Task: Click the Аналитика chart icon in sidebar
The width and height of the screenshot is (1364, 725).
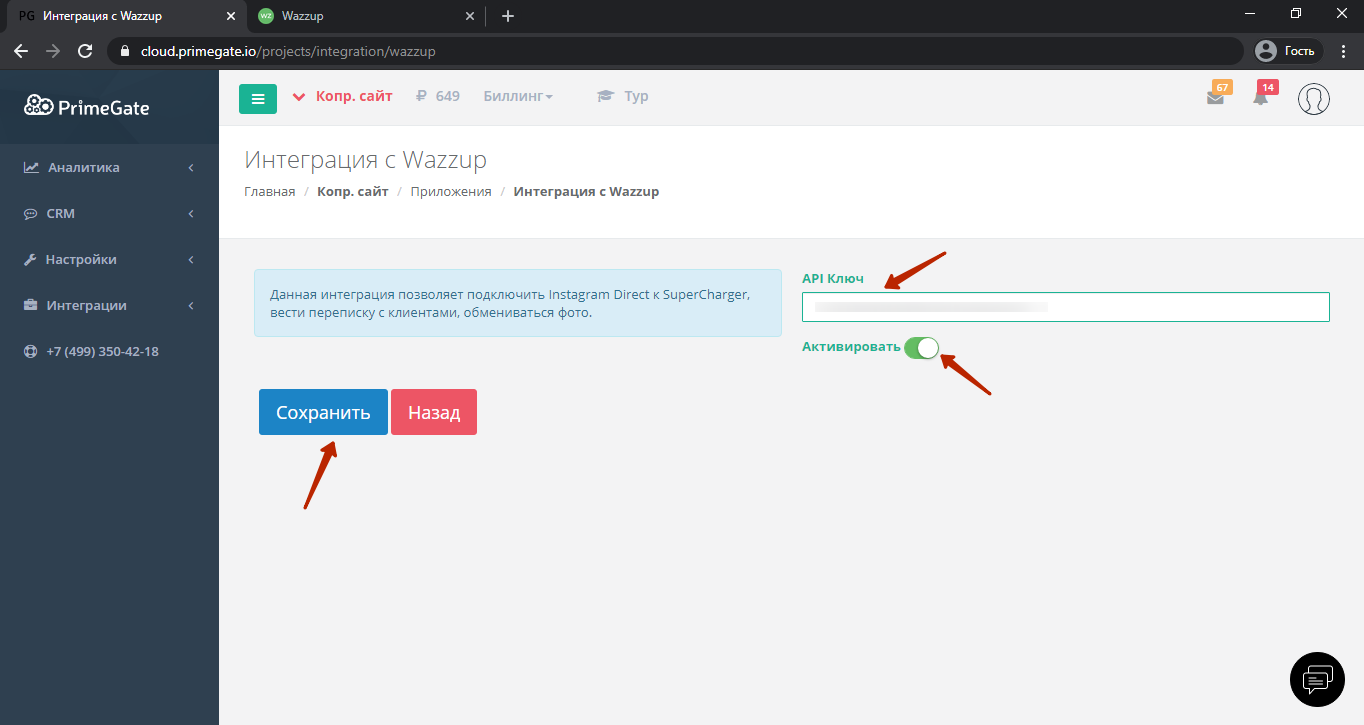Action: (32, 167)
